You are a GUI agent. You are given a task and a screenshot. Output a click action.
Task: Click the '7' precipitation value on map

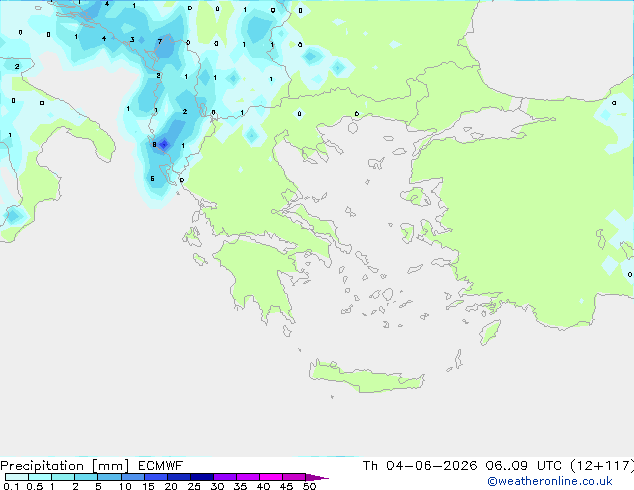click(160, 41)
